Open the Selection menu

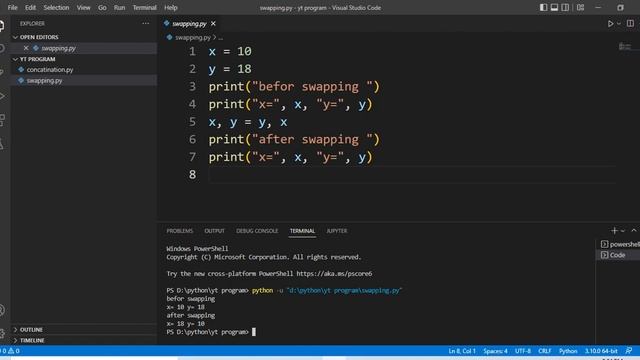56,7
